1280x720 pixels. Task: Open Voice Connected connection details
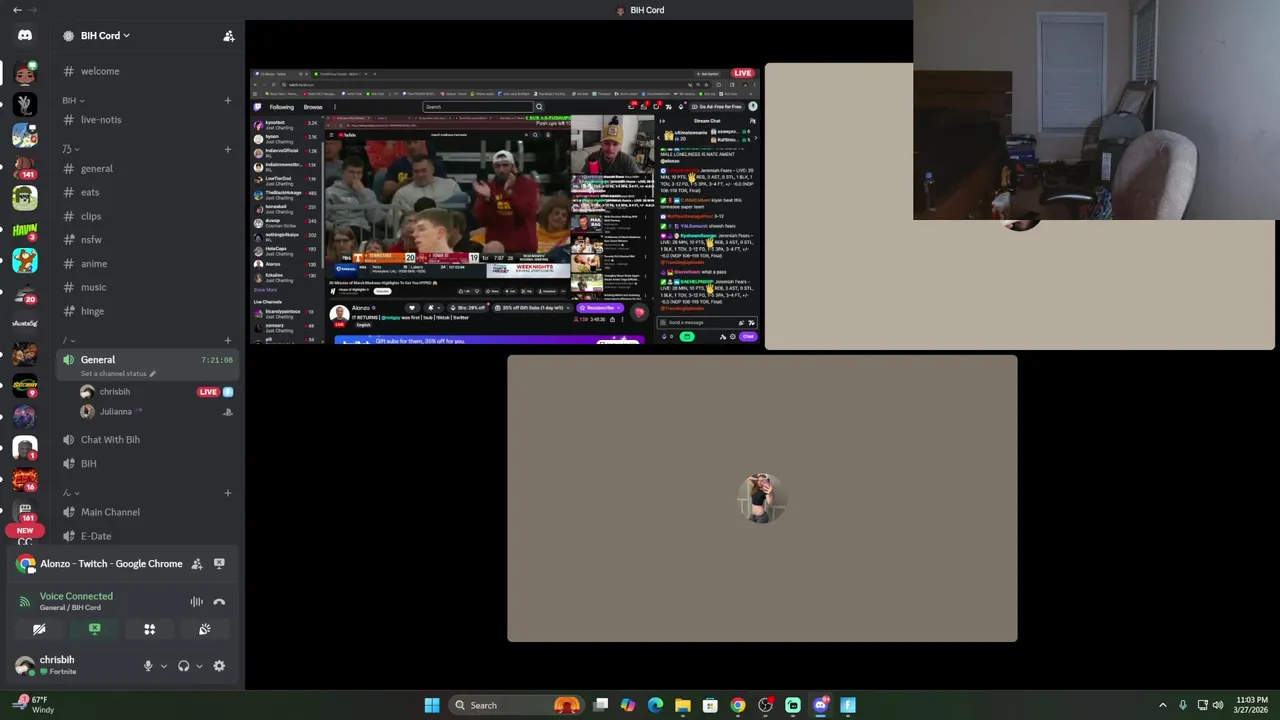click(x=76, y=597)
